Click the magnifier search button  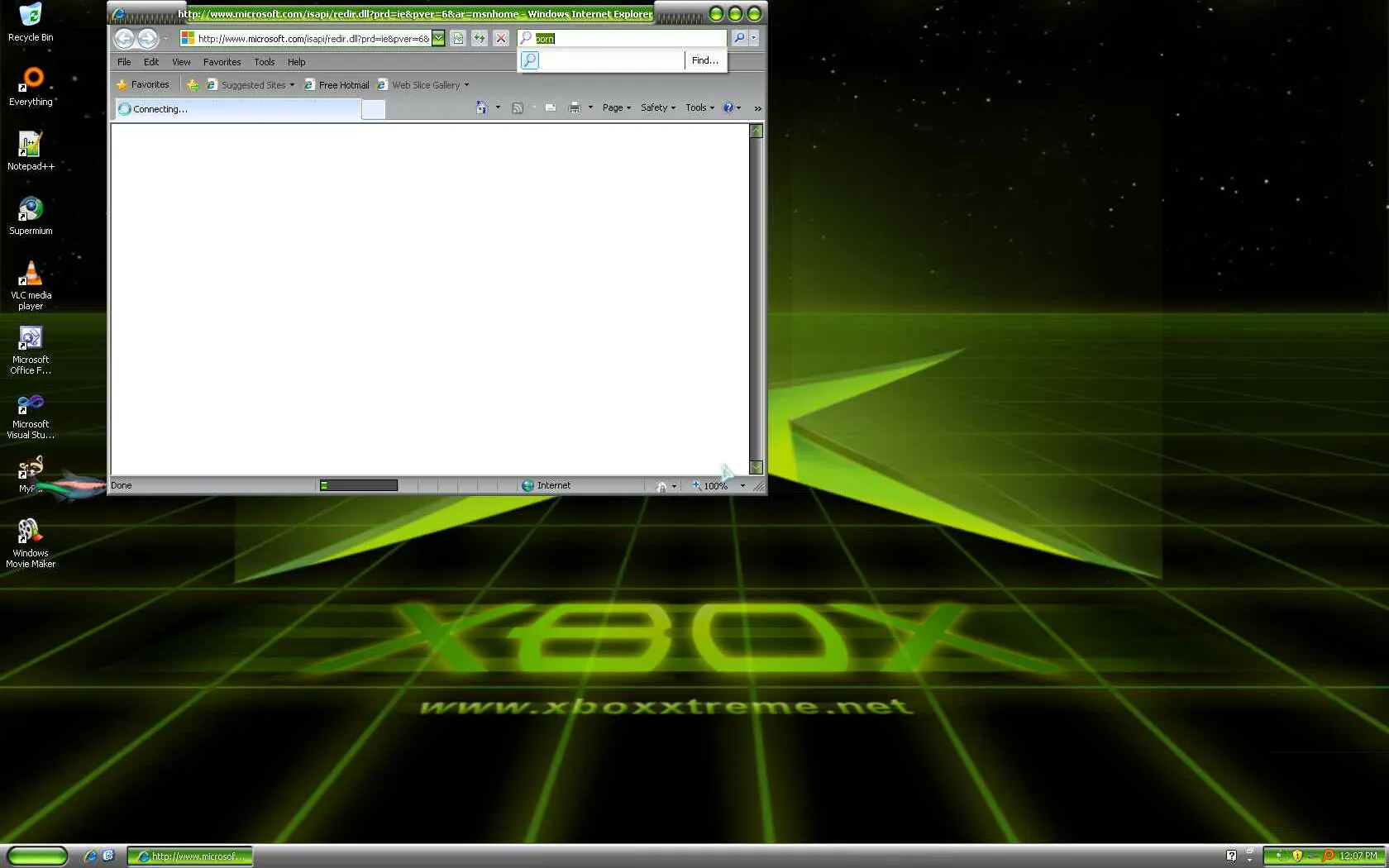point(739,38)
